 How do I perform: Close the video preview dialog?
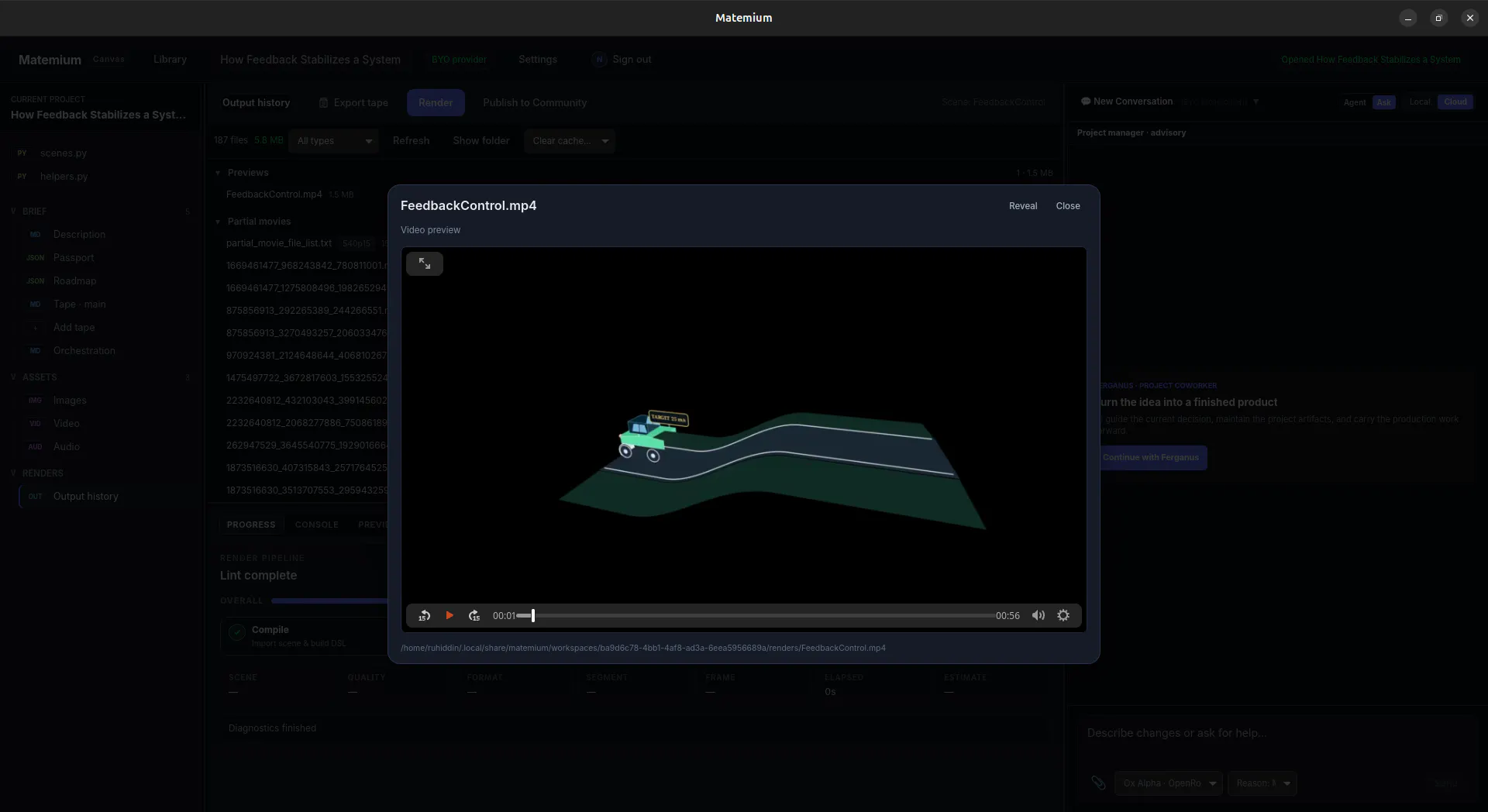click(x=1068, y=206)
